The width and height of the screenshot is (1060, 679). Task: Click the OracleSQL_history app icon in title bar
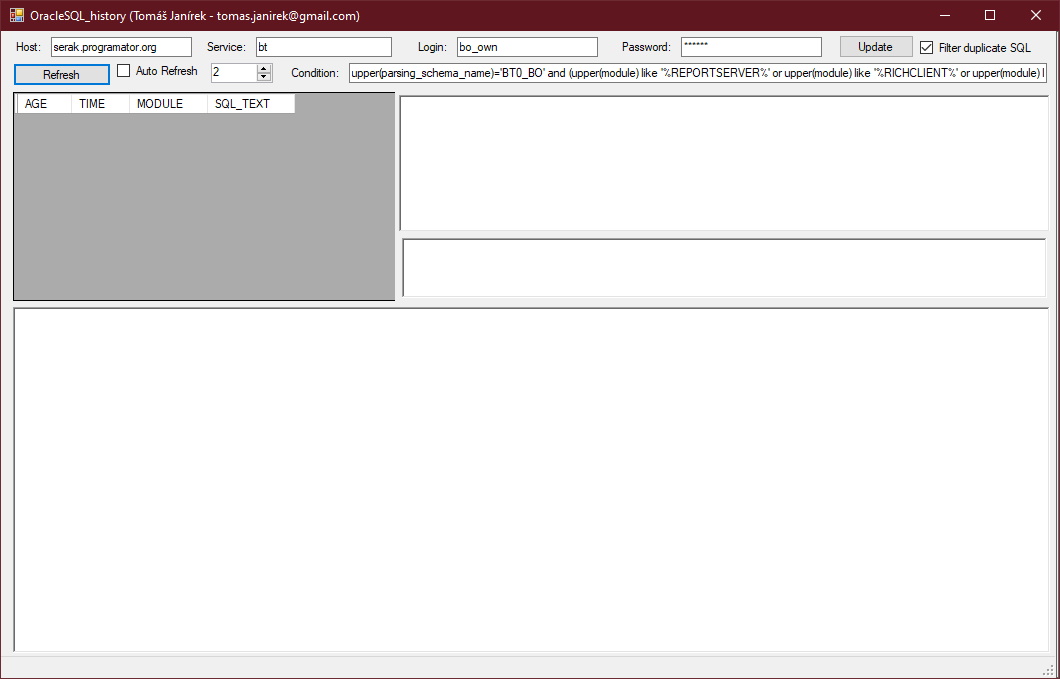[17, 16]
